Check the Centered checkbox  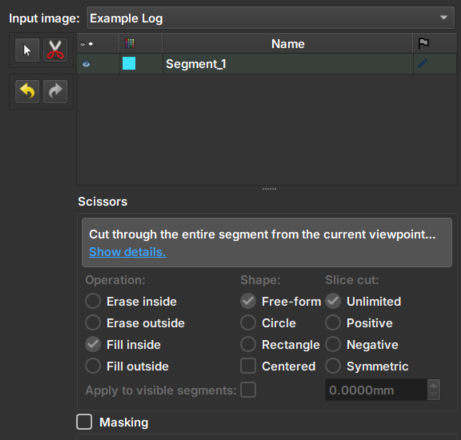tap(248, 366)
